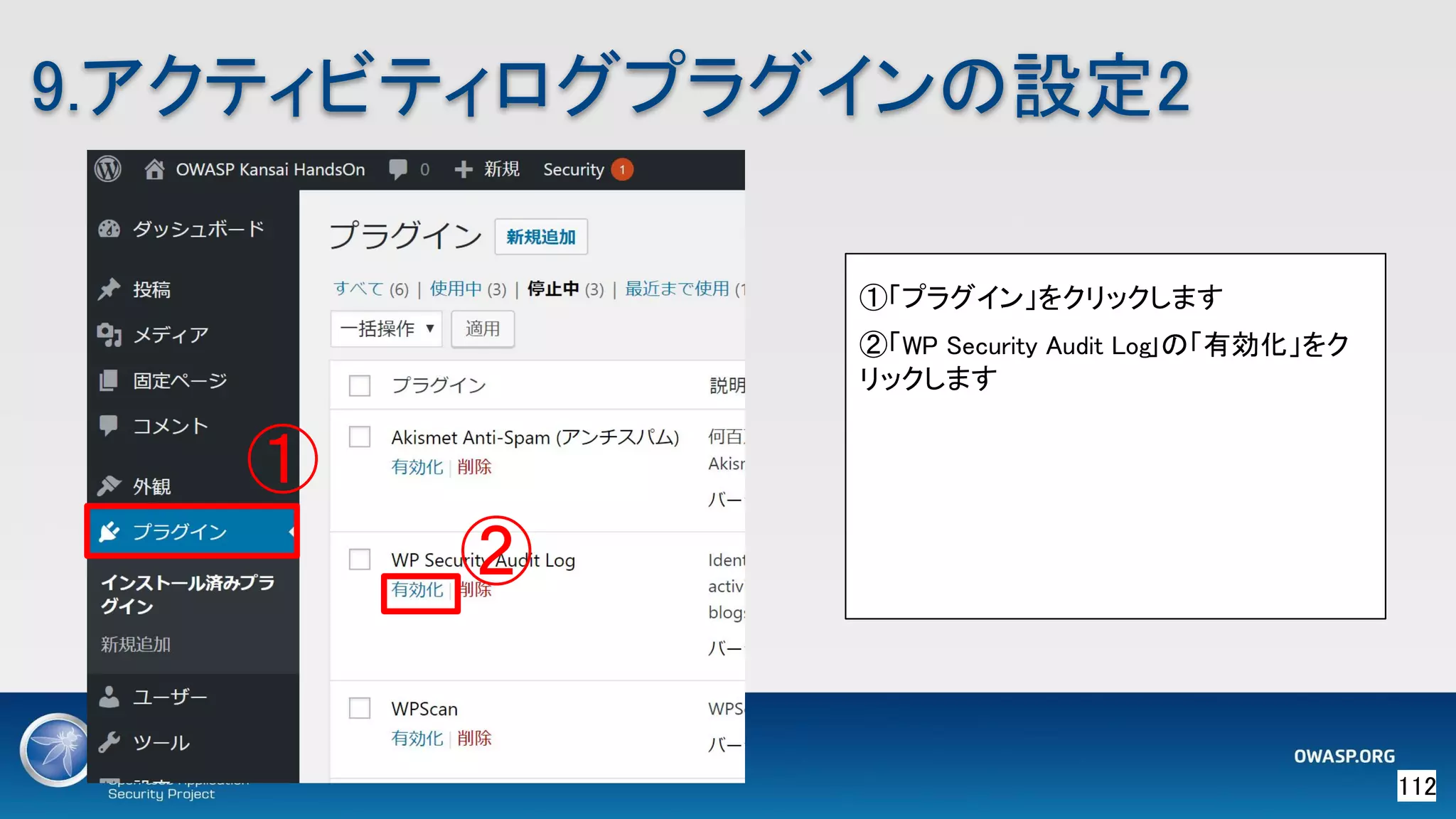Click OWASP Kansai HandsOn site name
The height and width of the screenshot is (819, 1456).
[x=270, y=169]
